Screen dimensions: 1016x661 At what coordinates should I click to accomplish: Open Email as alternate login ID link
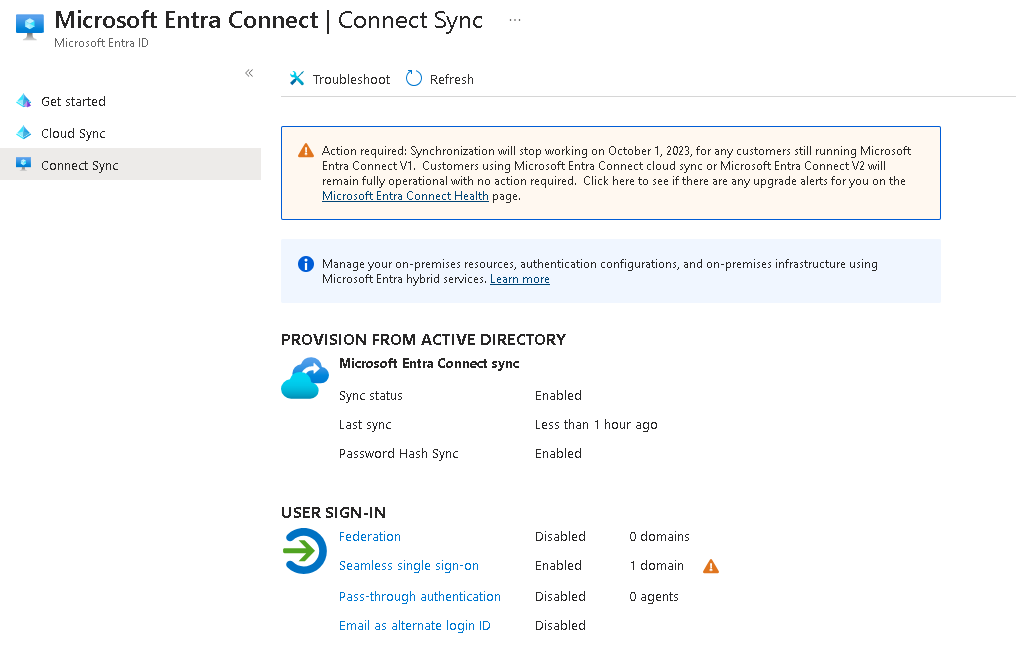pyautogui.click(x=415, y=625)
